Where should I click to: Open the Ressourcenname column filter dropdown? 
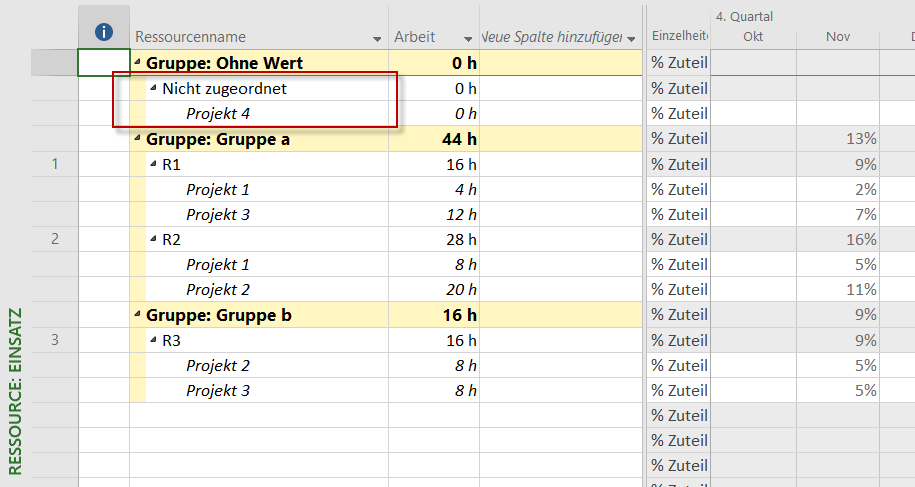click(377, 39)
